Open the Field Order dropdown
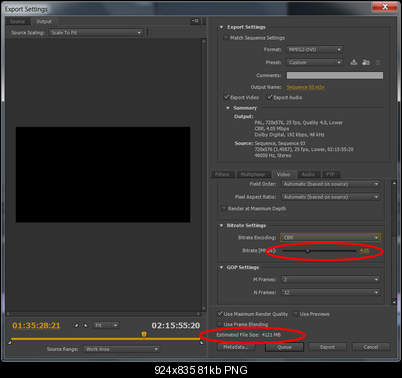Image resolution: width=402 pixels, height=378 pixels. click(x=330, y=184)
